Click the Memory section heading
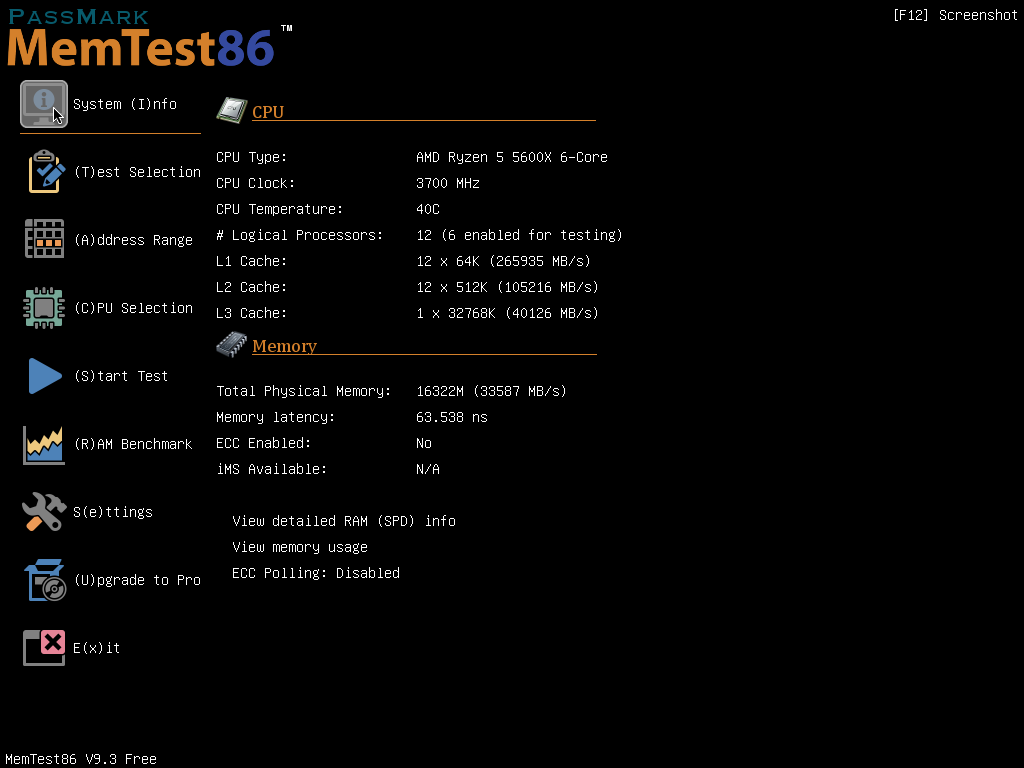Screen dimensions: 1024x768 click(x=285, y=346)
